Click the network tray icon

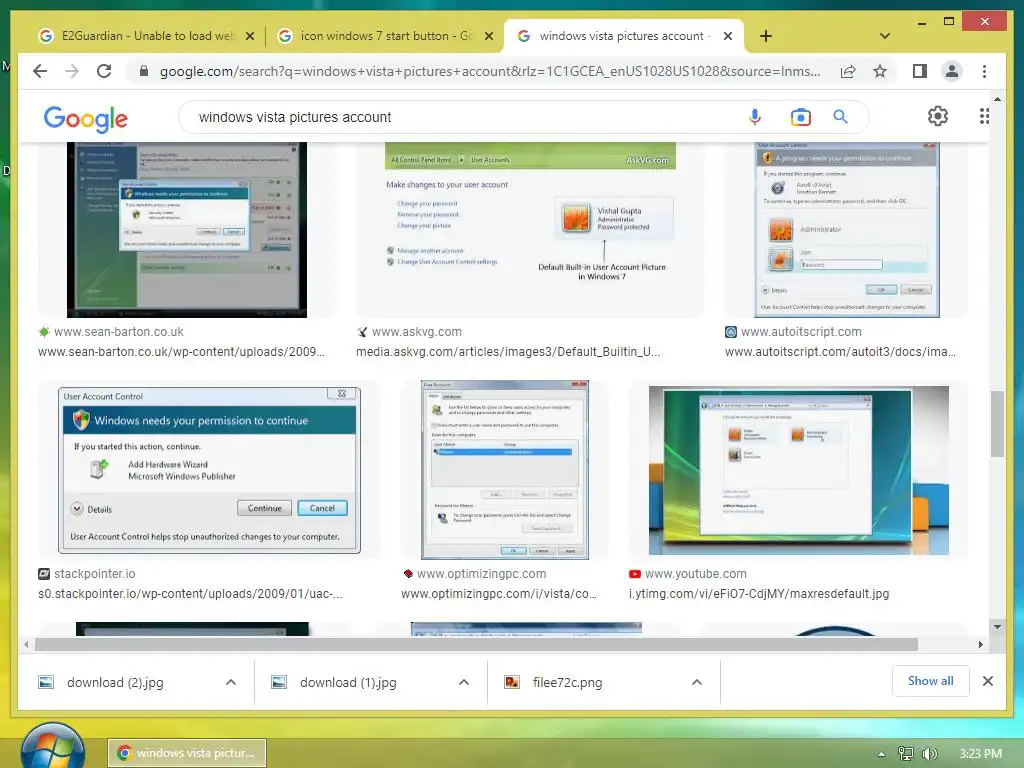point(905,754)
